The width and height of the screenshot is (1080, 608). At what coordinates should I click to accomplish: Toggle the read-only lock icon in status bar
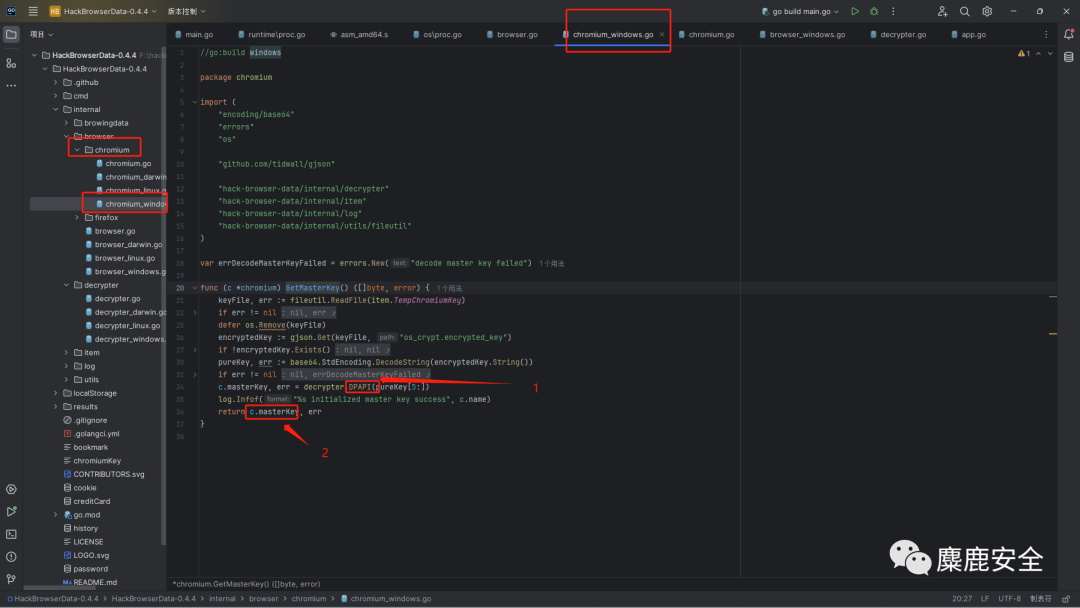click(1066, 599)
